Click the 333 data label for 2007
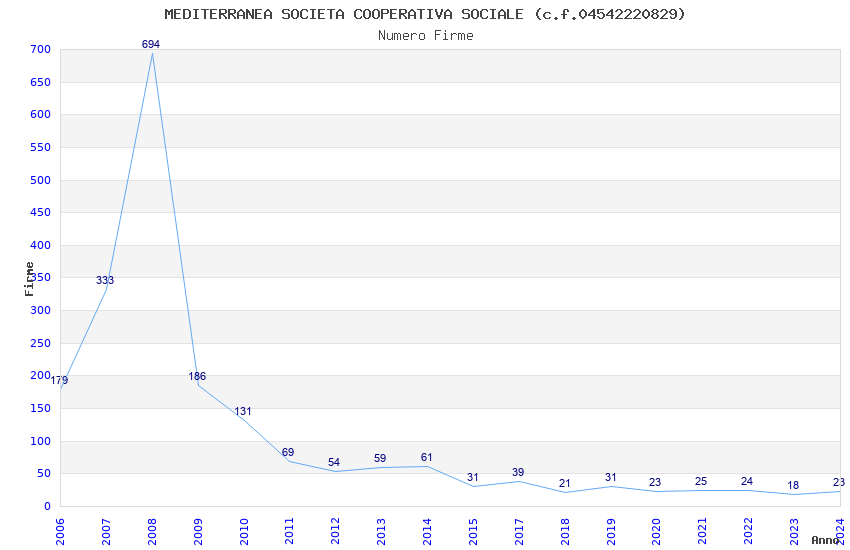 [105, 280]
